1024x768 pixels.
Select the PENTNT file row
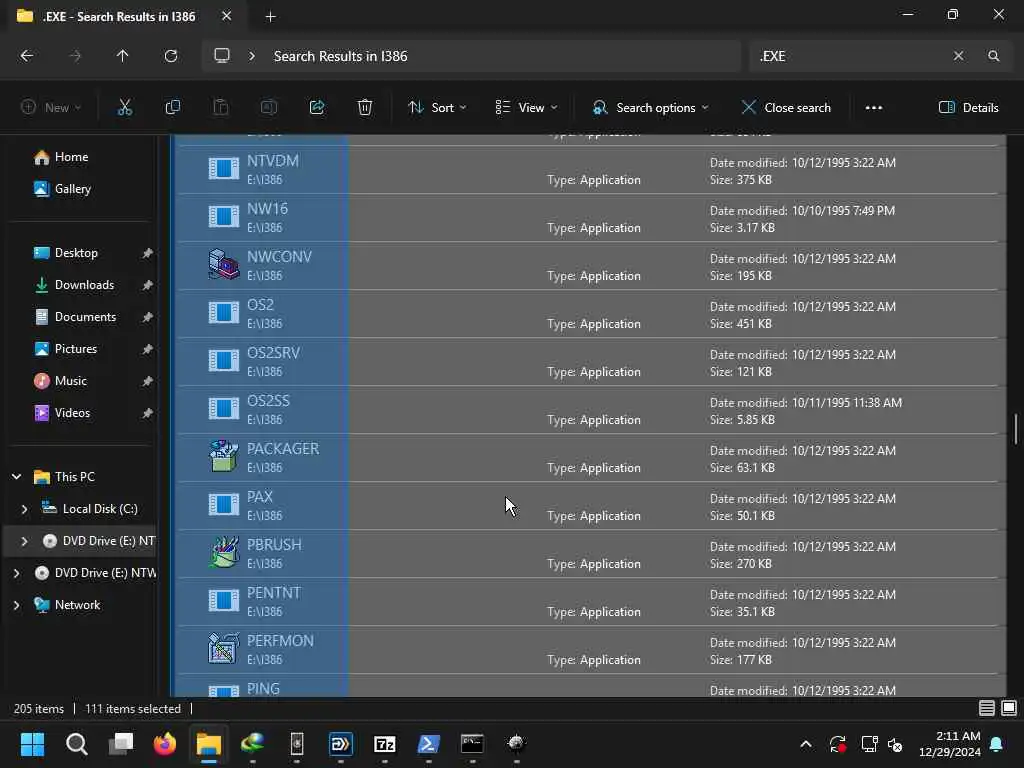point(590,602)
